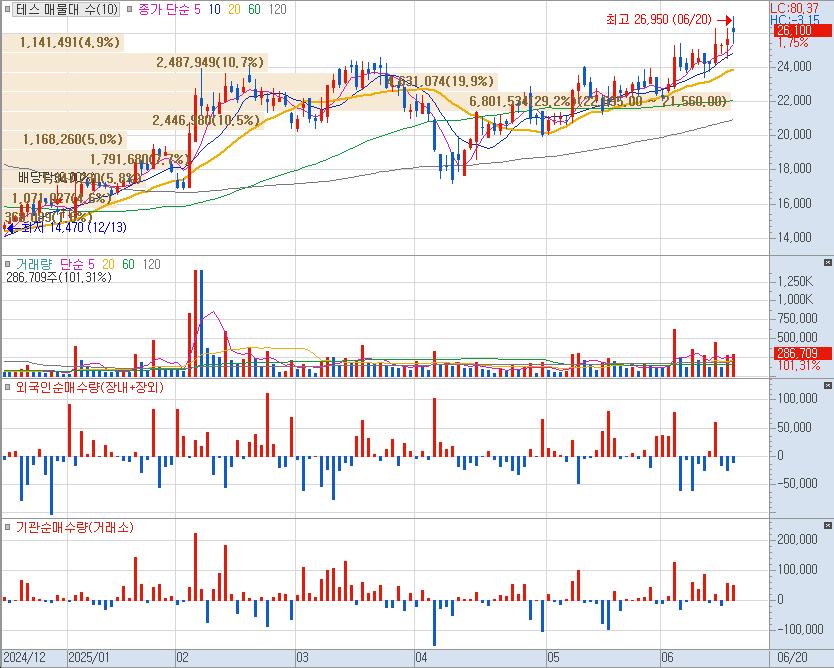Click the 2025/01 date on time axis
Screen dimensions: 834x668
(90, 658)
